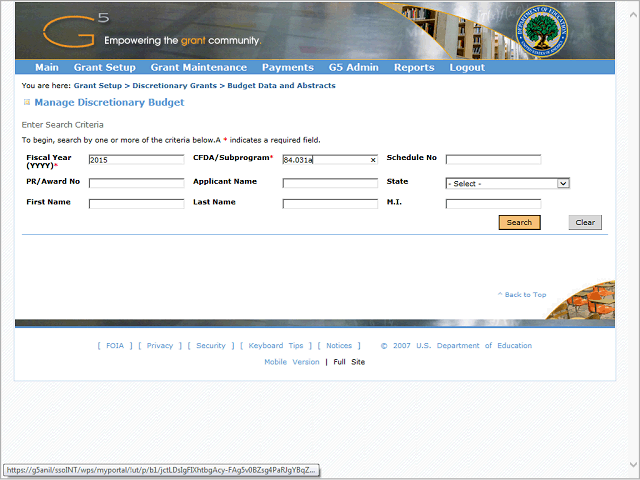The width and height of the screenshot is (640, 480).
Task: Click the icon beside Manage Discretionary Budget
Action: 27,102
